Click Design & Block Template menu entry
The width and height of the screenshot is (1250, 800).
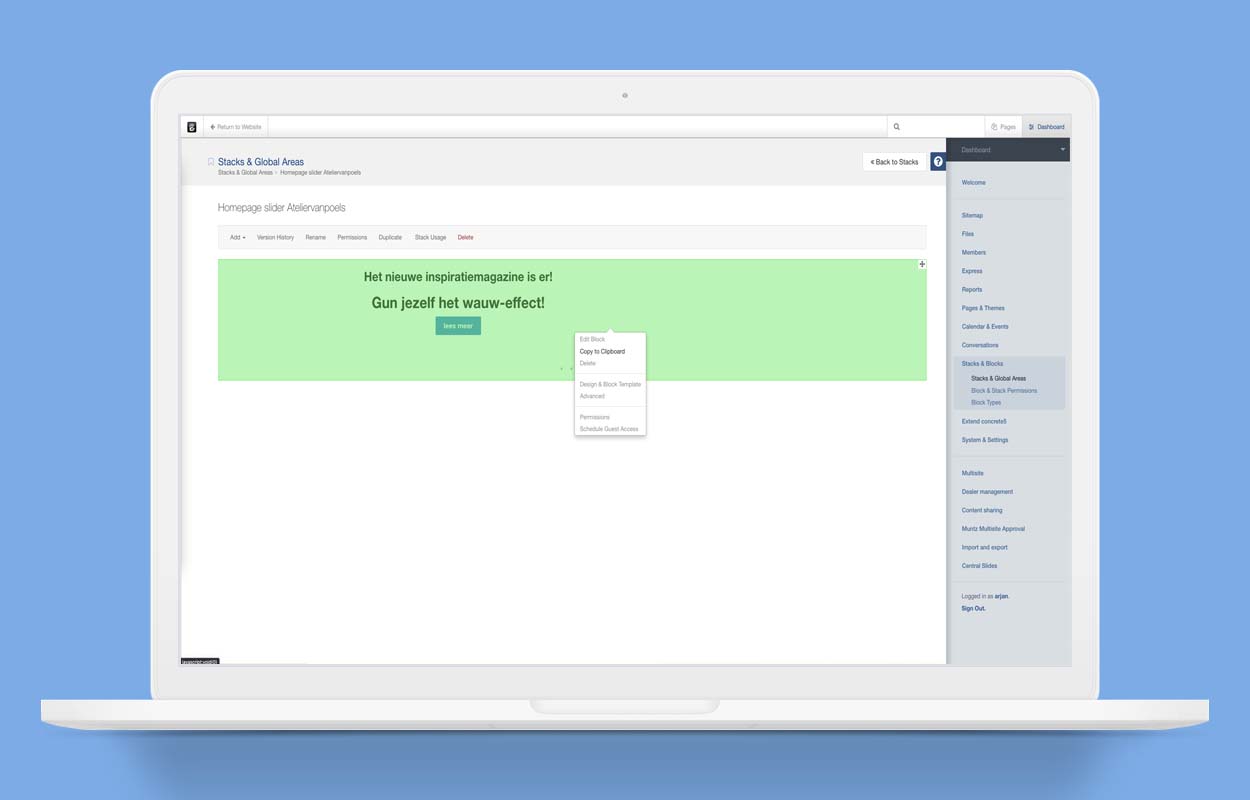[610, 385]
